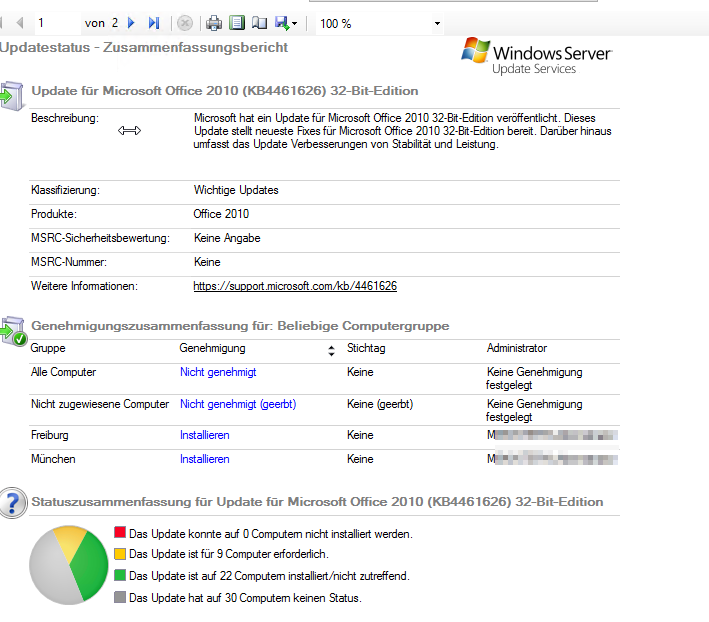Toggle print layout view

coord(237,23)
